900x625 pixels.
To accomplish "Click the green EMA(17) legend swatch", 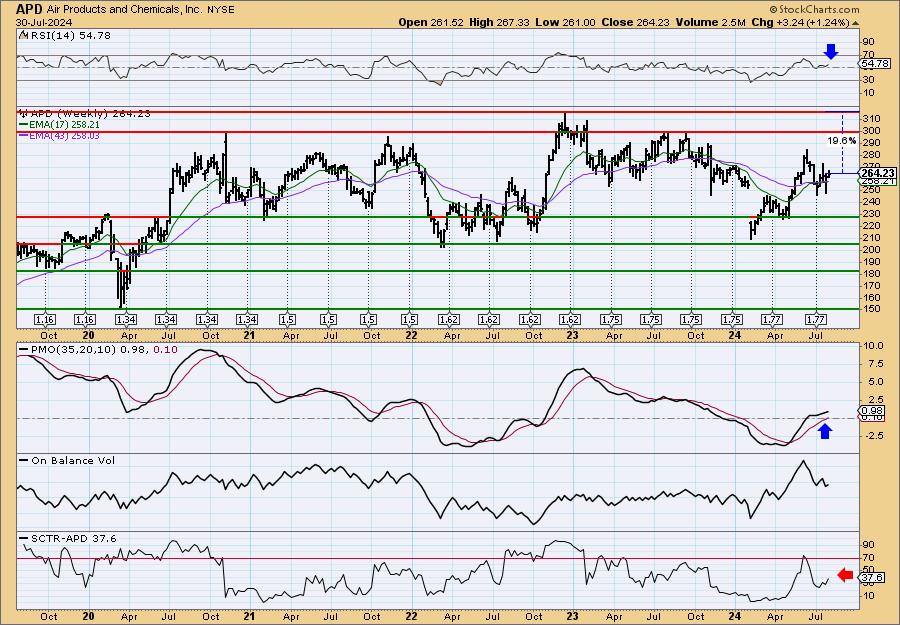I will point(24,124).
